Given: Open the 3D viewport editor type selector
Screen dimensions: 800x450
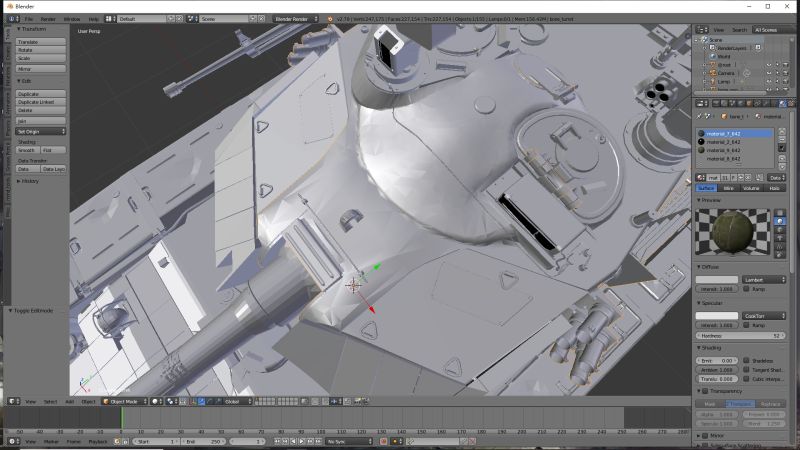Looking at the screenshot, I should 13,402.
